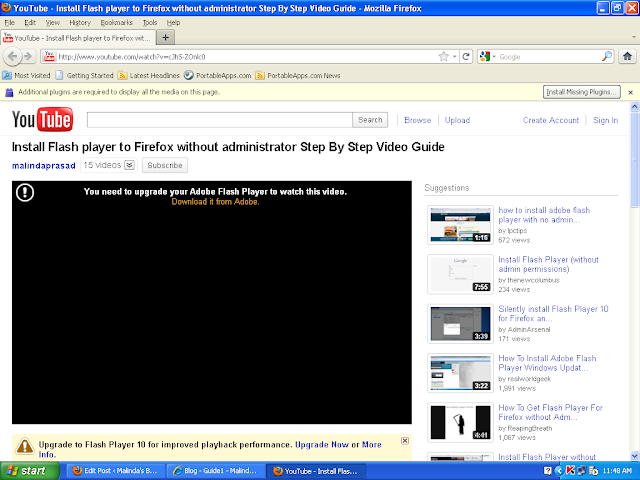Click Create Account link

551,120
